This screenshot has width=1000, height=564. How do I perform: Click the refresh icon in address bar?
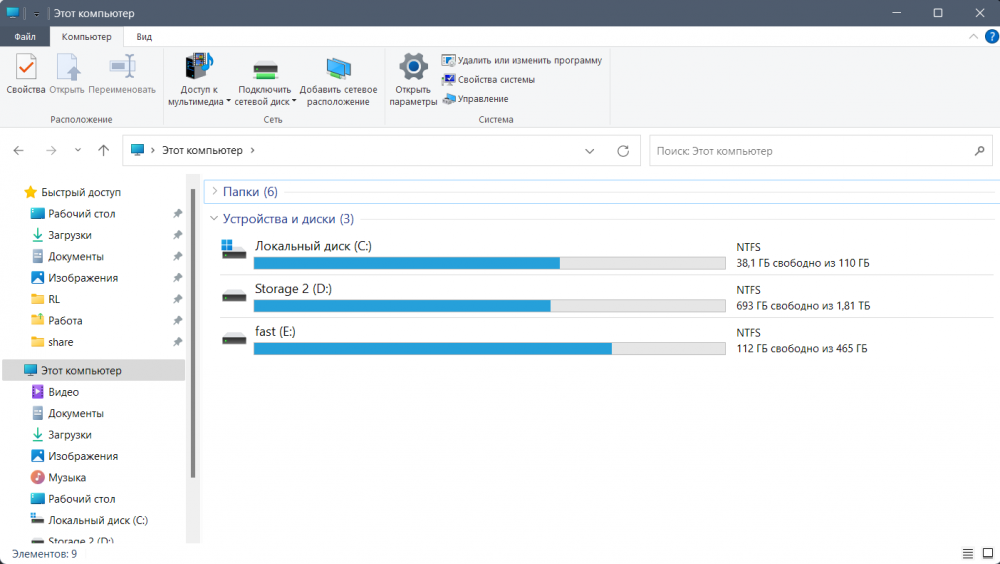coord(623,151)
